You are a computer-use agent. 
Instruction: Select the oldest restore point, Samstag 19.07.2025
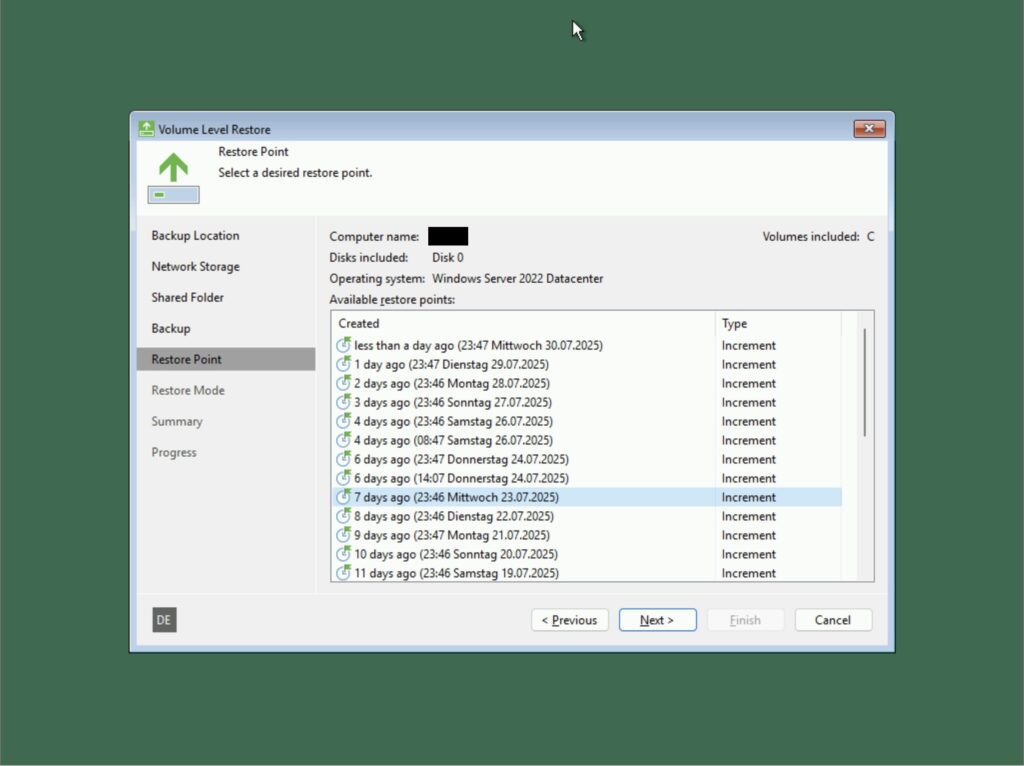click(x=450, y=573)
